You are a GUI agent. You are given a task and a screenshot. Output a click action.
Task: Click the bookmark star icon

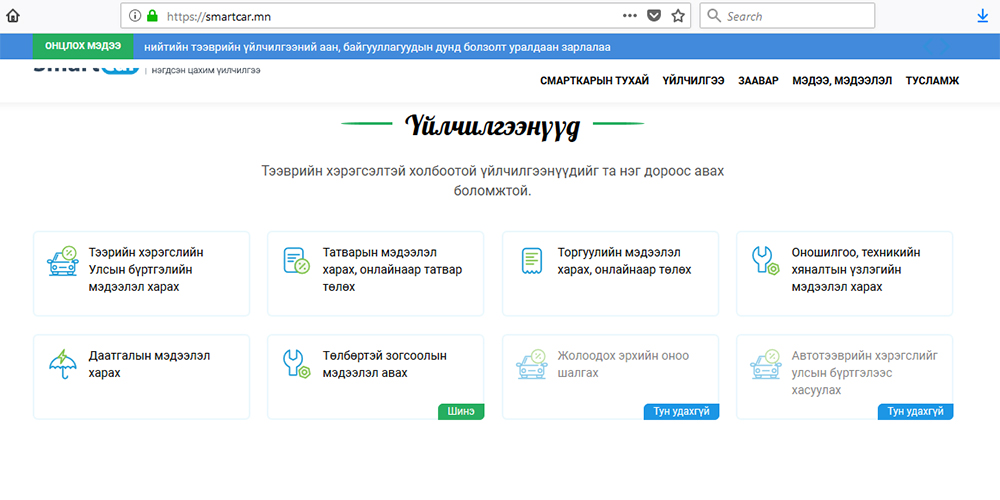[678, 16]
